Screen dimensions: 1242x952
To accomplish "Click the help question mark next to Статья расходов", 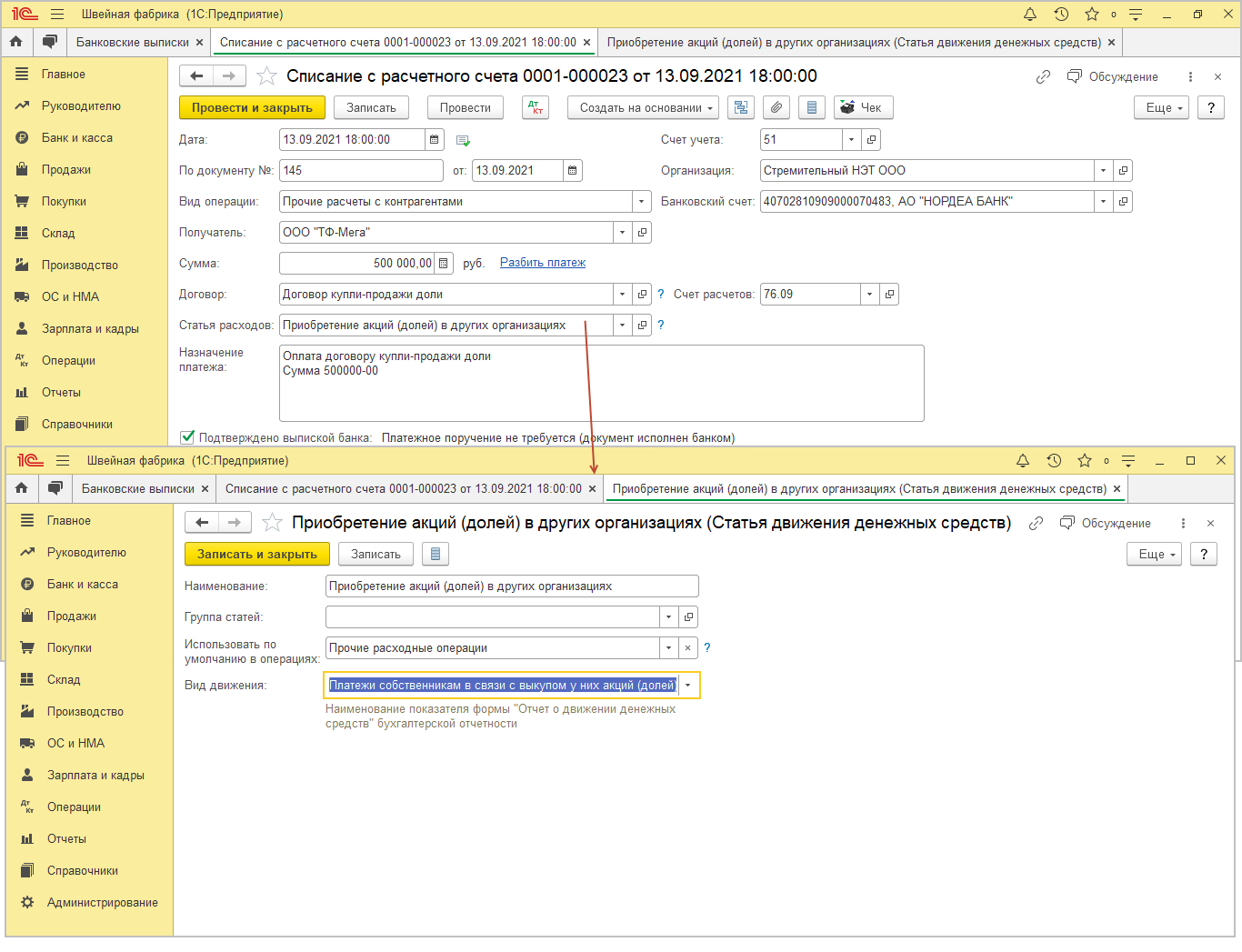I will (661, 326).
